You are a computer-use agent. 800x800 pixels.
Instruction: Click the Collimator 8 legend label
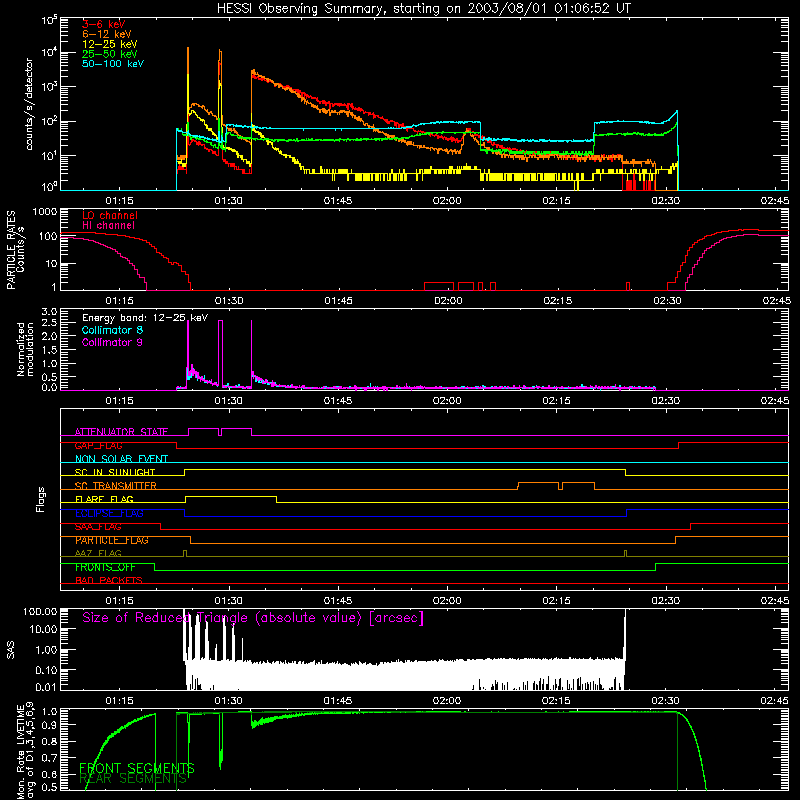click(x=112, y=330)
